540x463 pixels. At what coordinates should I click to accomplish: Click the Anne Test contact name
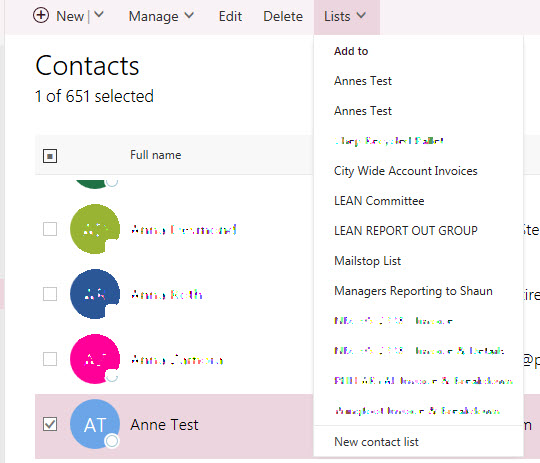tap(164, 424)
